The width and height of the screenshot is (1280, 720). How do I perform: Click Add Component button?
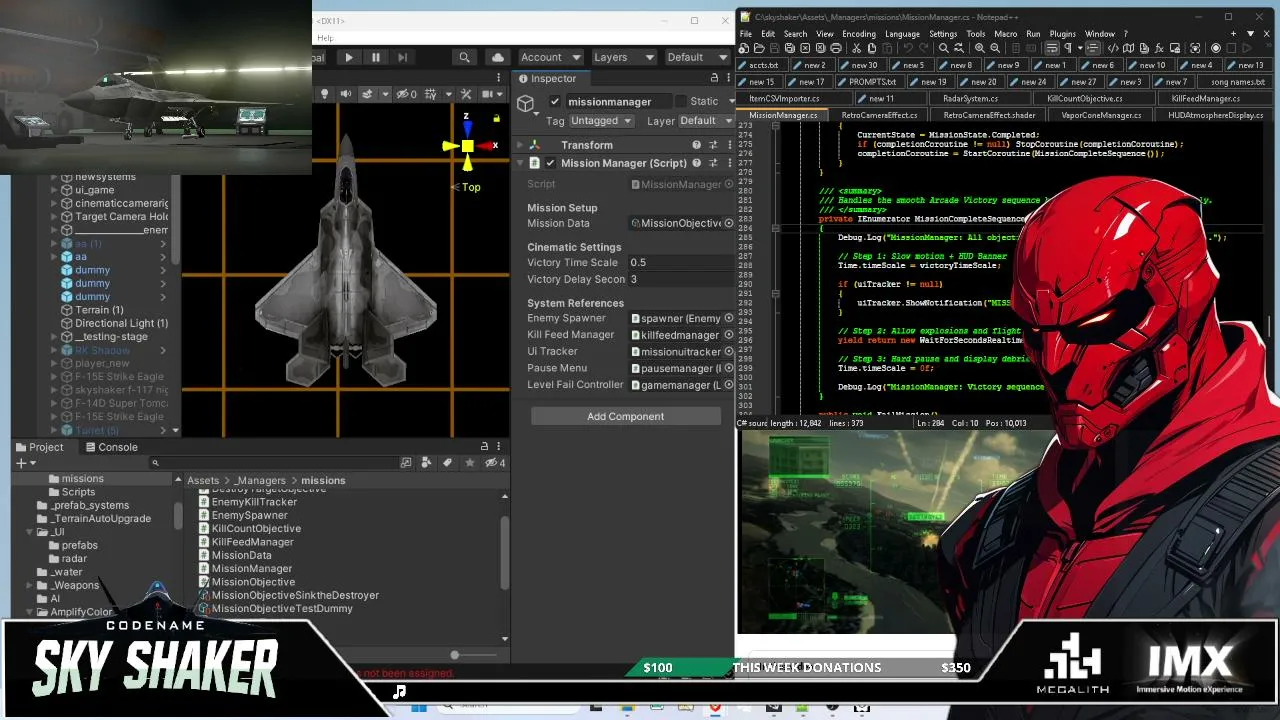625,416
